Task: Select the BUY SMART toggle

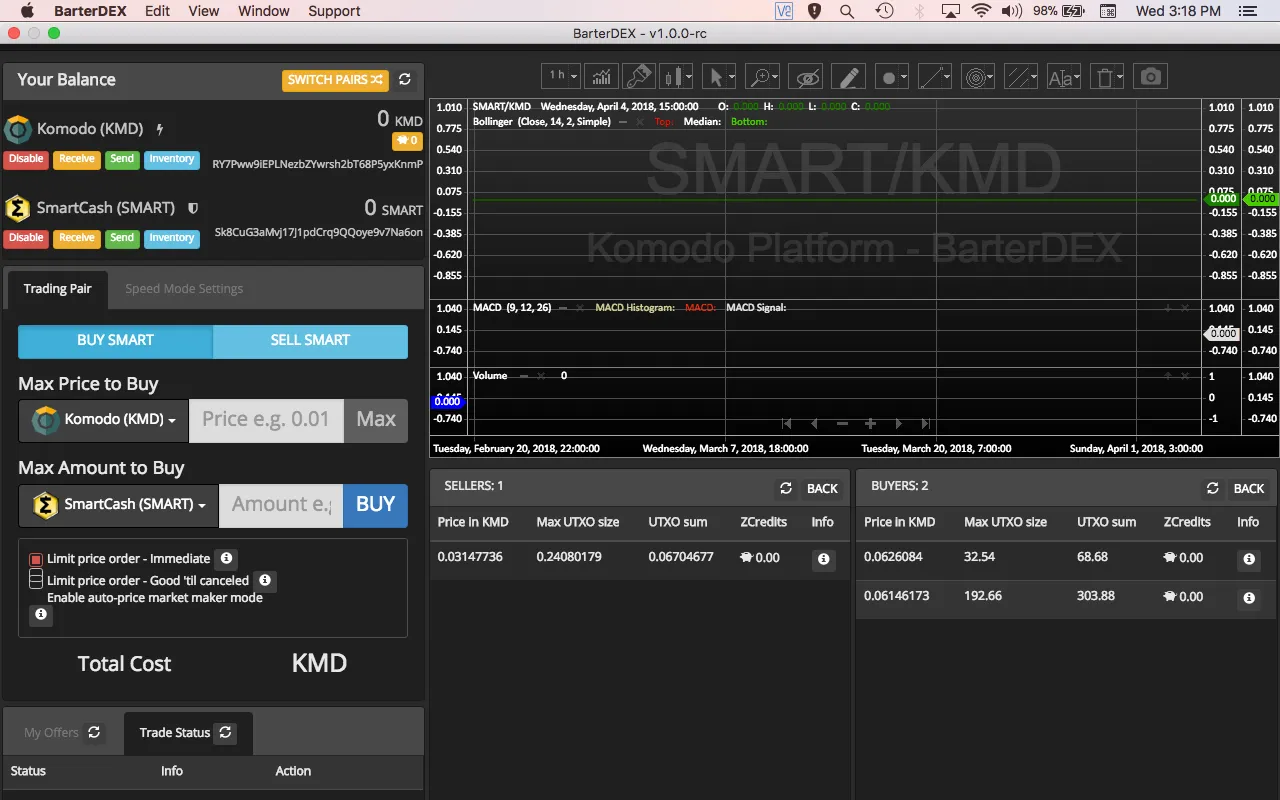Action: 115,340
